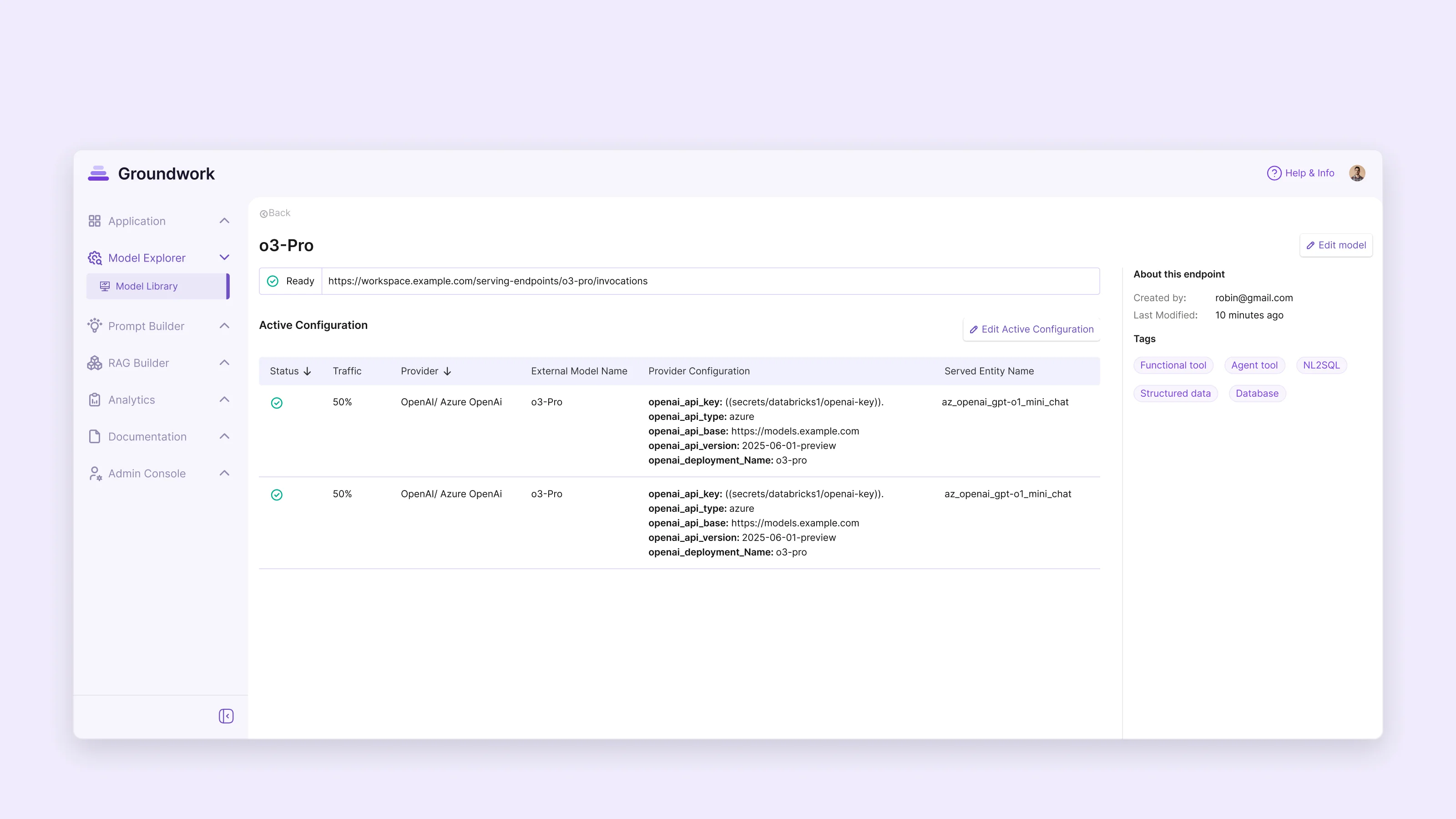Click the Admin Console user-gear icon

95,474
